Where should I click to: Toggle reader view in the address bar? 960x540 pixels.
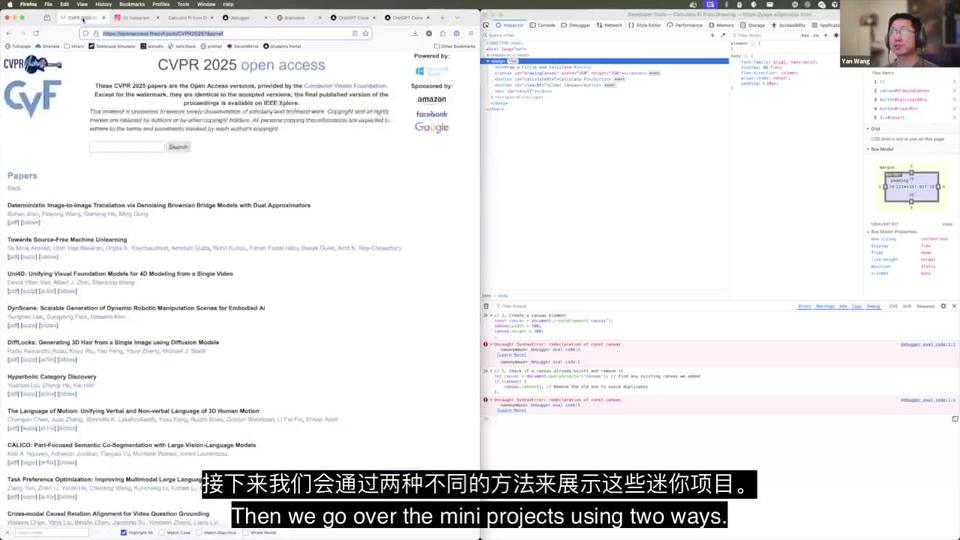354,33
